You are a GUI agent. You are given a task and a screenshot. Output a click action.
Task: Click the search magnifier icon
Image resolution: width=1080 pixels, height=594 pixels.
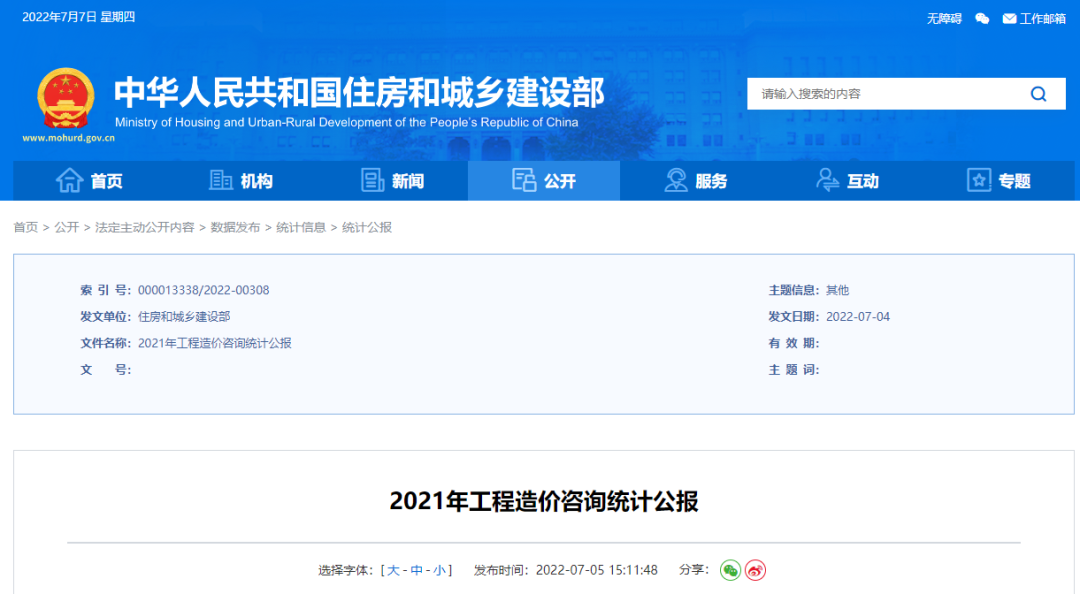(x=1038, y=94)
